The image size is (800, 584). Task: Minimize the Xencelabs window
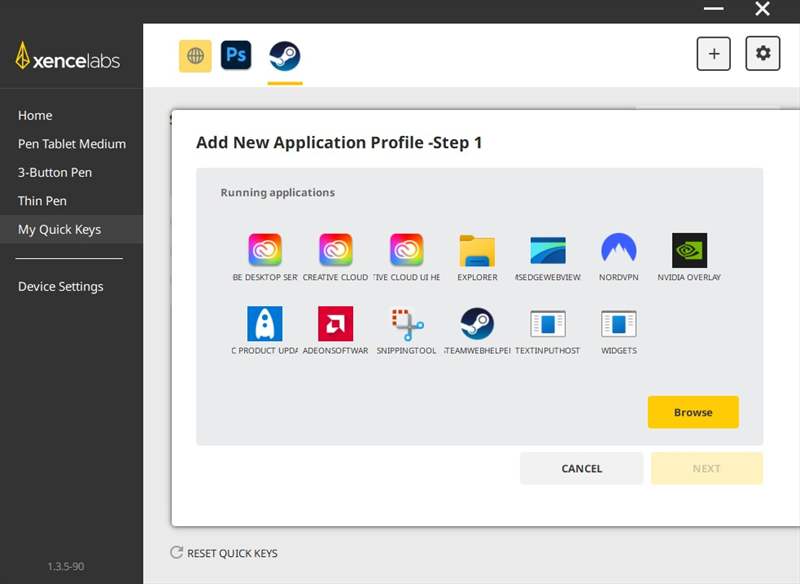(713, 9)
